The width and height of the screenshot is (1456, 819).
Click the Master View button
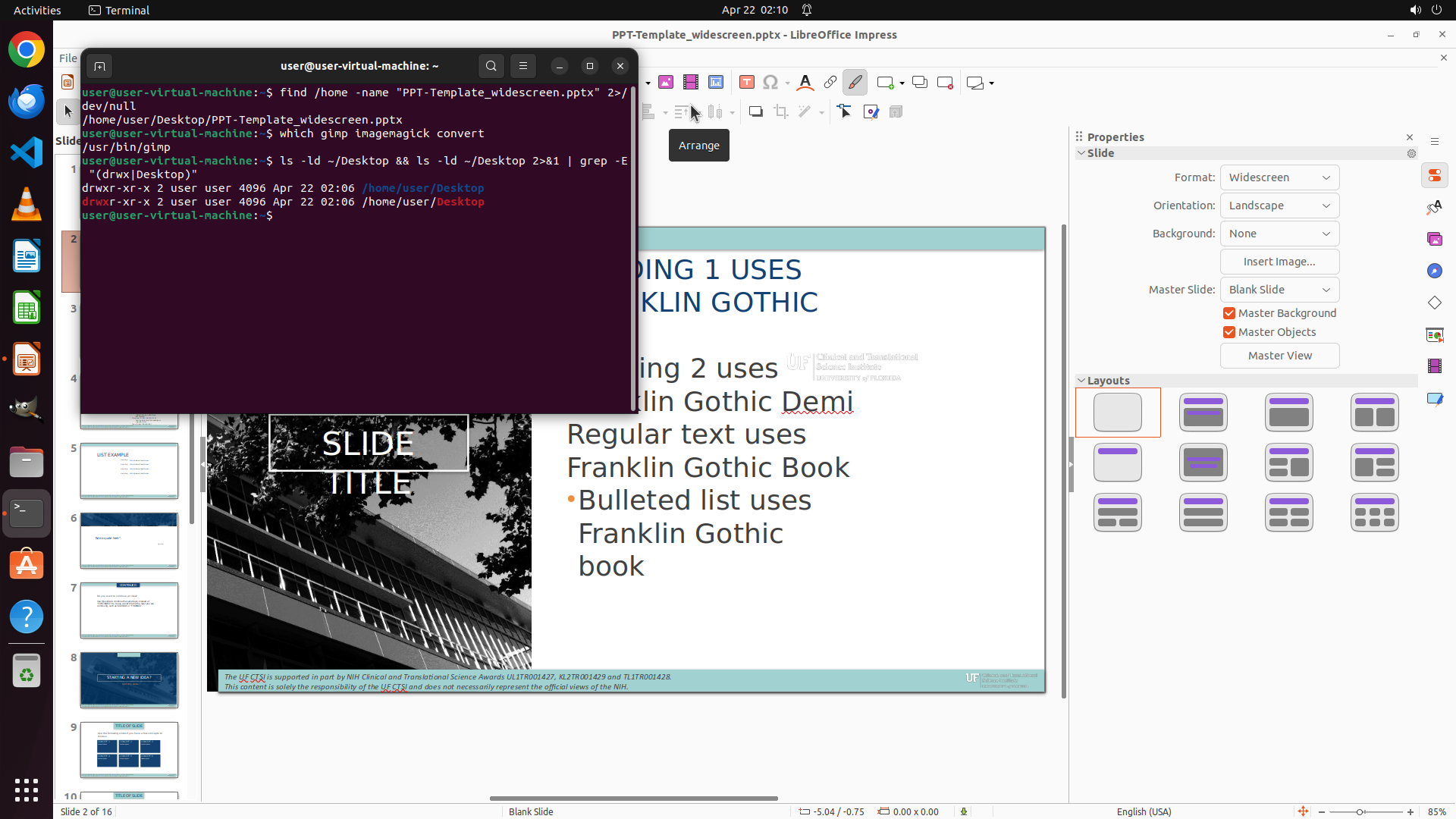pyautogui.click(x=1279, y=356)
